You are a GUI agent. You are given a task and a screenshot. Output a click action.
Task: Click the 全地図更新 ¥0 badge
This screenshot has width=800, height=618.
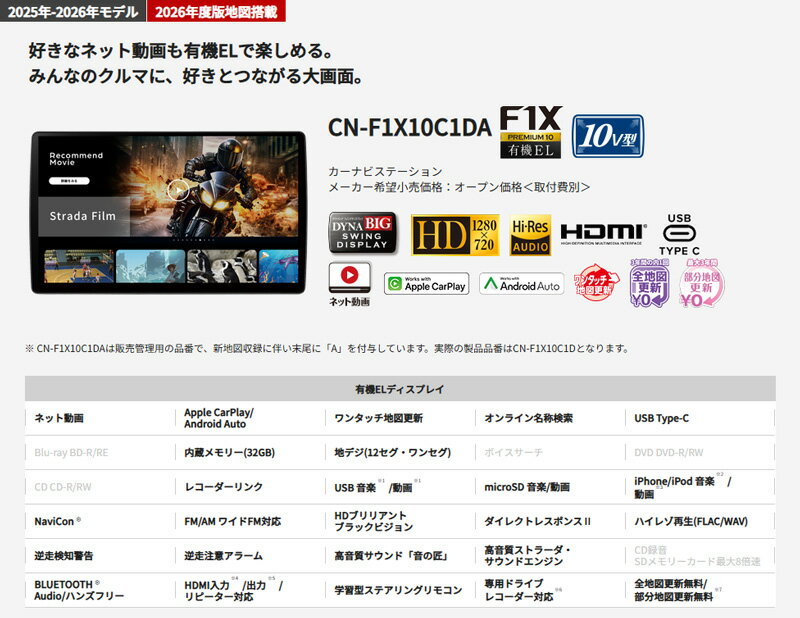[648, 284]
